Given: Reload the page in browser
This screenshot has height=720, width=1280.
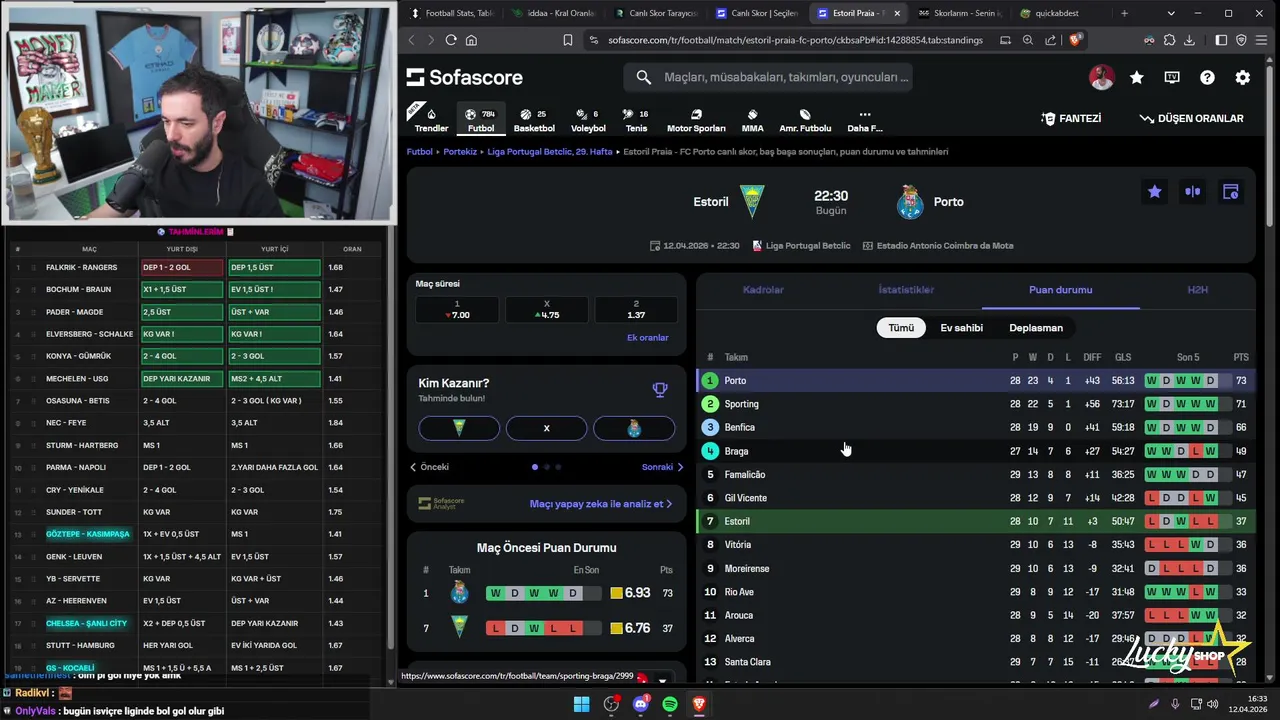Looking at the screenshot, I should [x=451, y=40].
